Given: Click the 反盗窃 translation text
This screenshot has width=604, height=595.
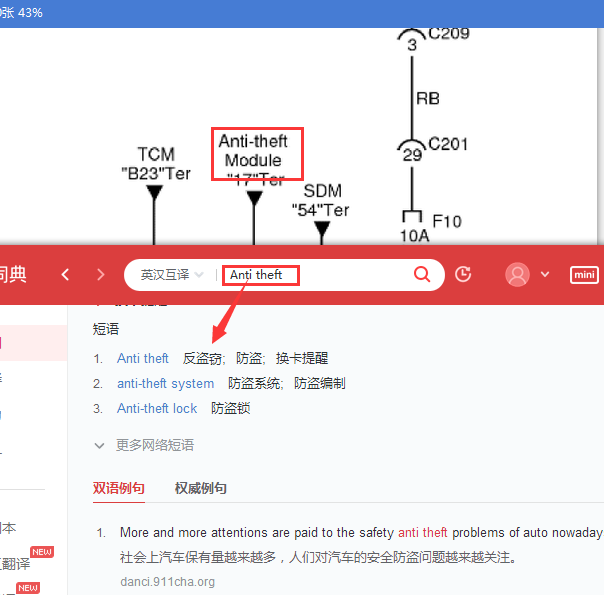Looking at the screenshot, I should tap(203, 359).
